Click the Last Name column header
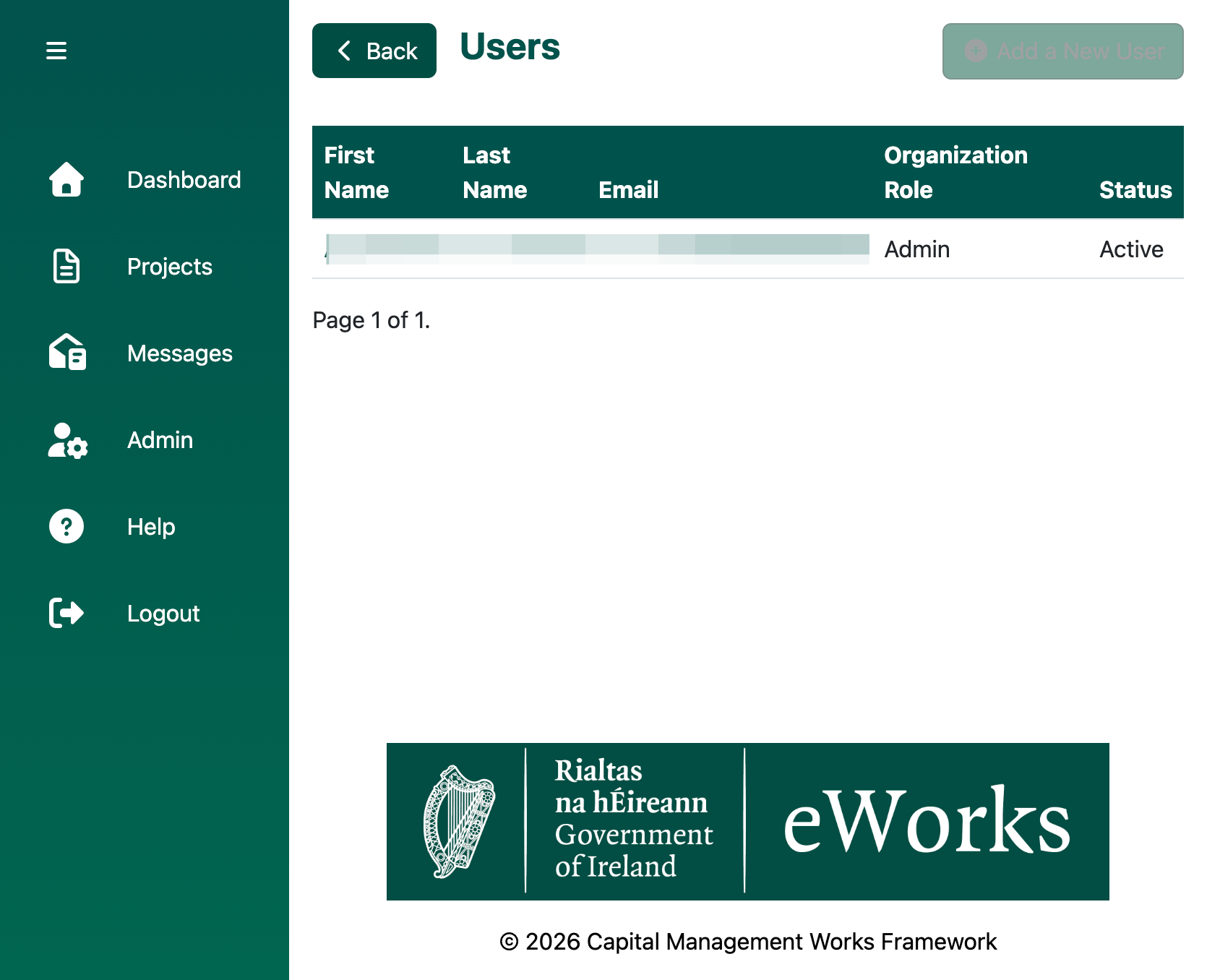This screenshot has height=980, width=1207. 495,172
